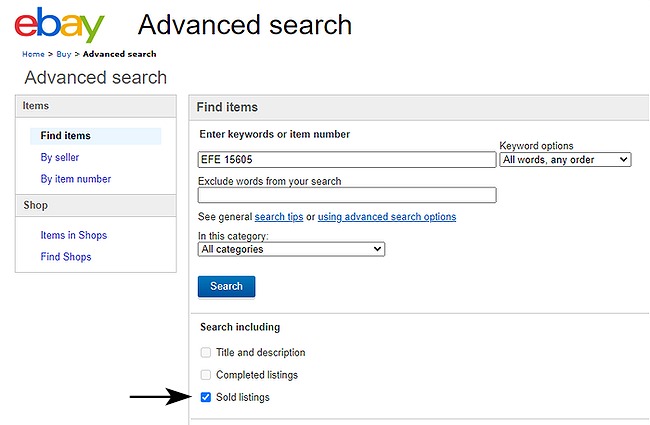650x425 pixels.
Task: Check the Title and description checkbox
Action: click(x=206, y=352)
